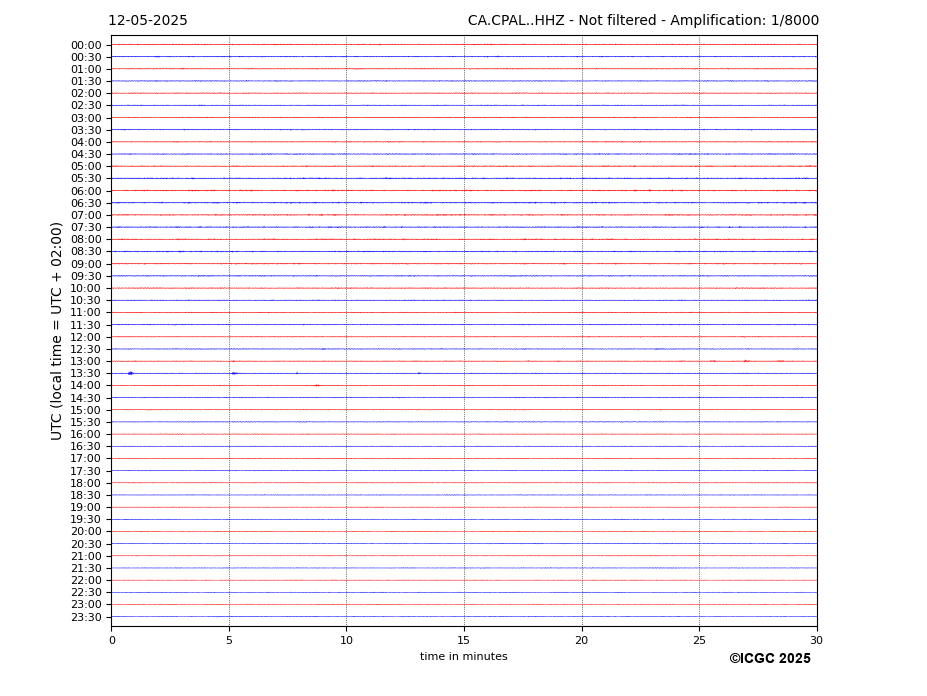Select the 17:00 time row label

86,459
